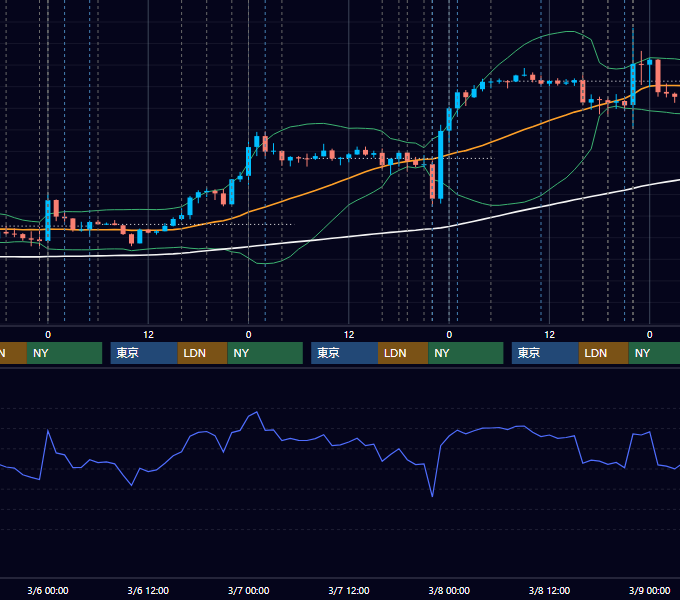Click the 3/7 00:00 date label

[x=248, y=590]
